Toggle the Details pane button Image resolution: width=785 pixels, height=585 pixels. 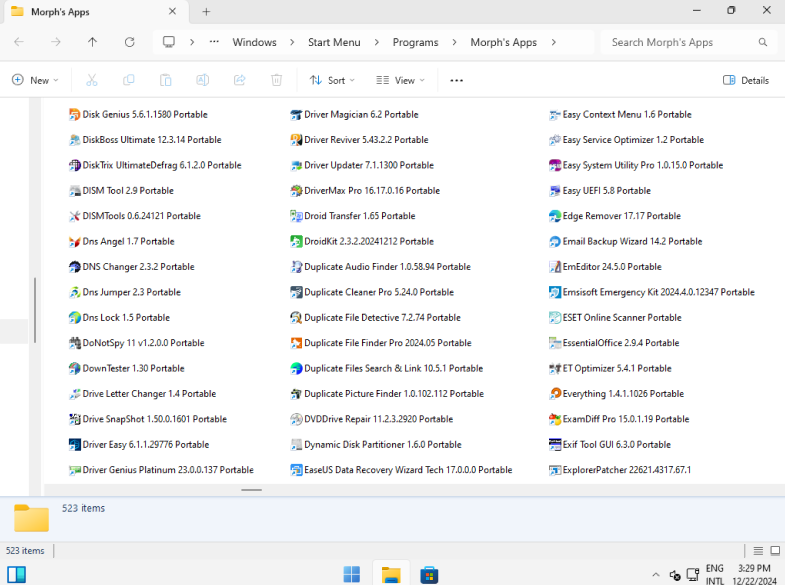[x=746, y=80]
